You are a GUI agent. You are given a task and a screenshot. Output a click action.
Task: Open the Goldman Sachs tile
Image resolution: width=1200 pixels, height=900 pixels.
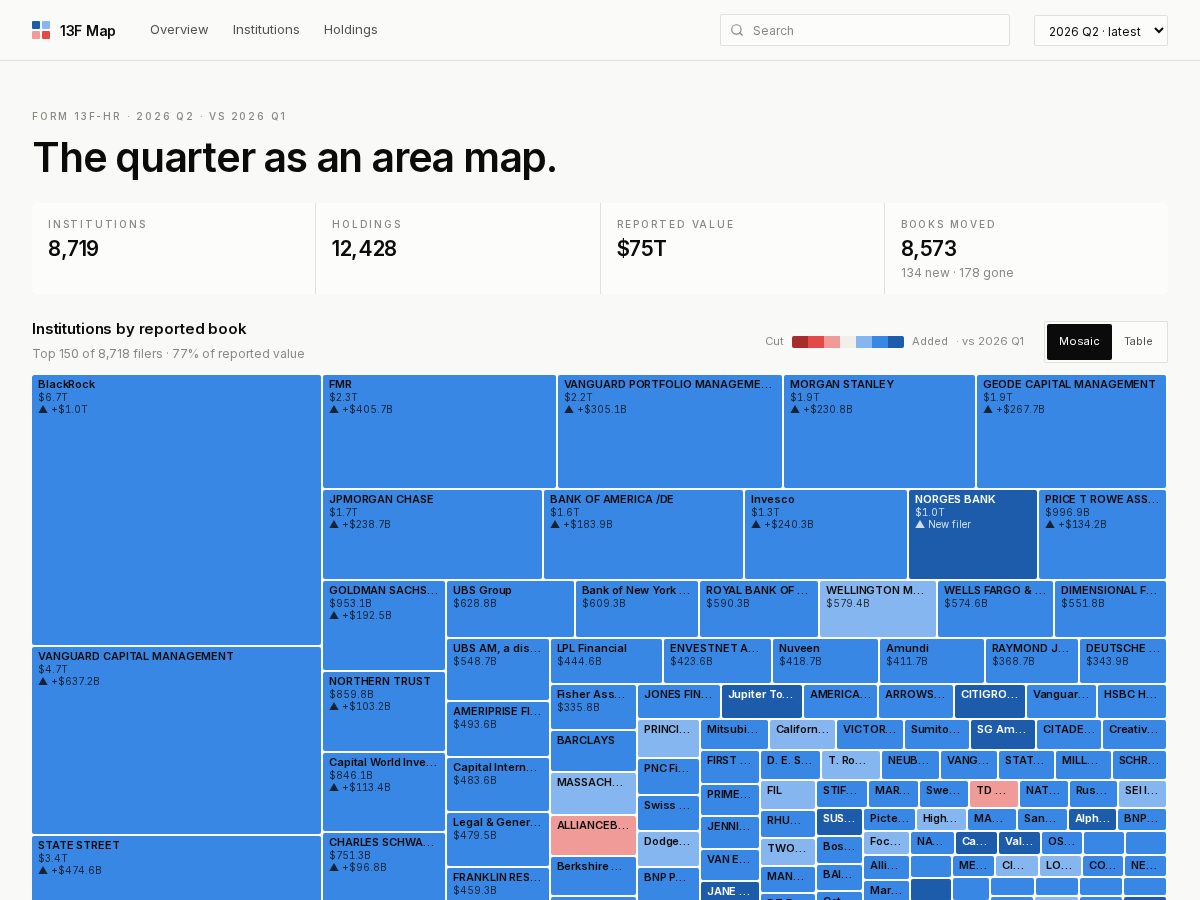384,625
